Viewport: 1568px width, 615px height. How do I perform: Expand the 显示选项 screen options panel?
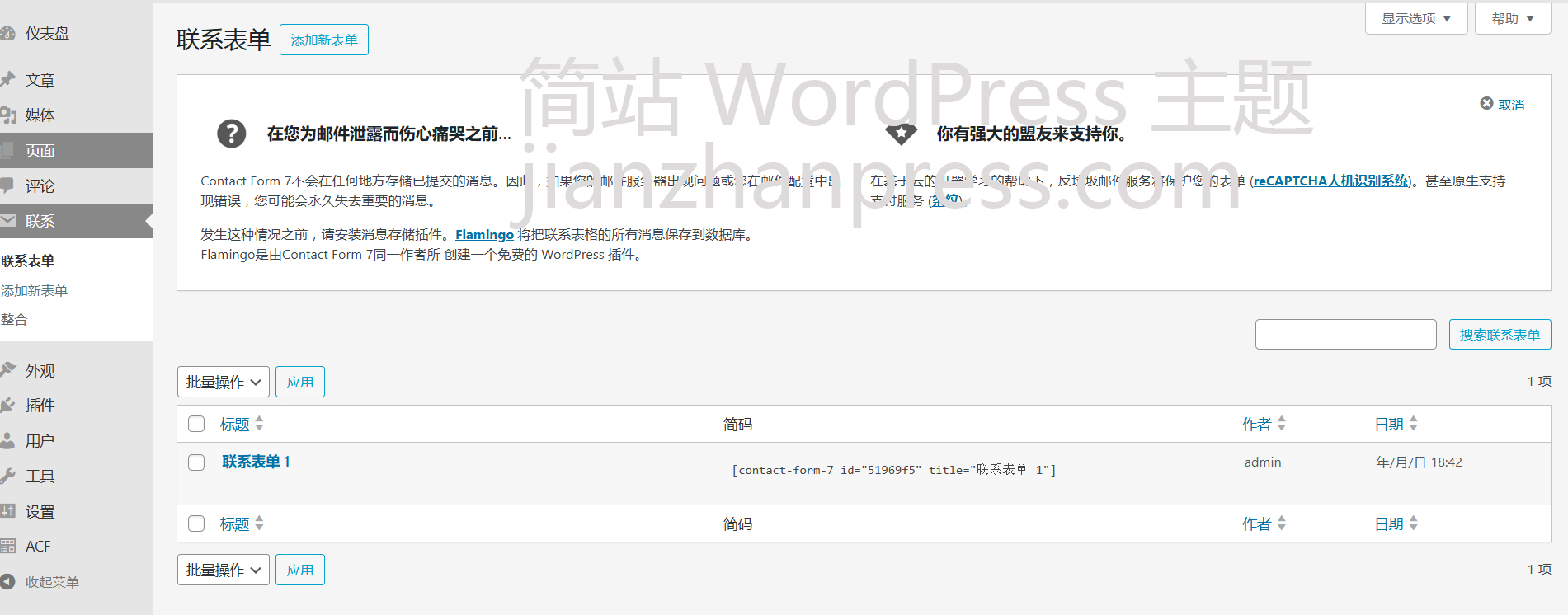coord(1416,18)
